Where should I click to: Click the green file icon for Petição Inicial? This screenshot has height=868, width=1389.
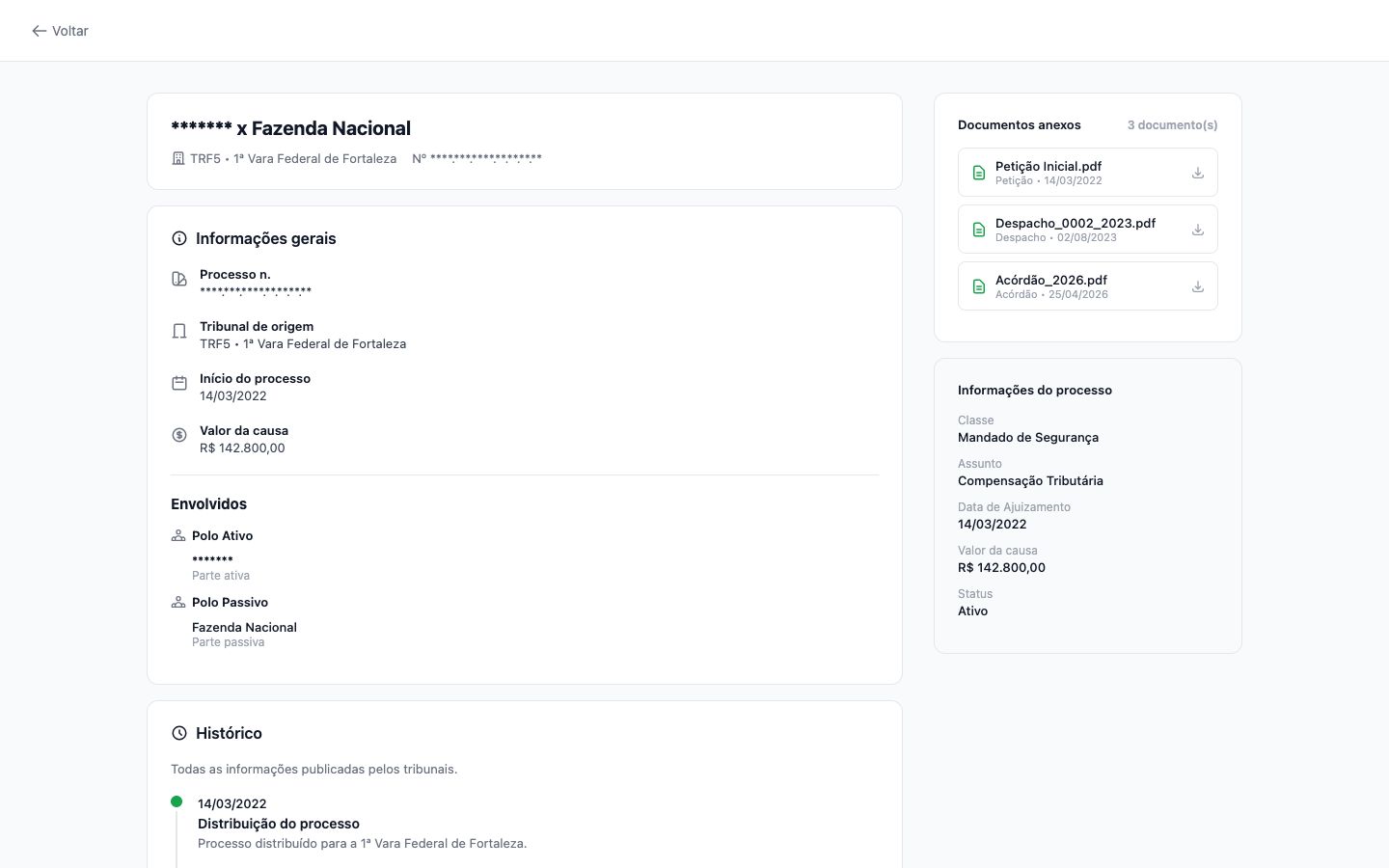pyautogui.click(x=978, y=173)
